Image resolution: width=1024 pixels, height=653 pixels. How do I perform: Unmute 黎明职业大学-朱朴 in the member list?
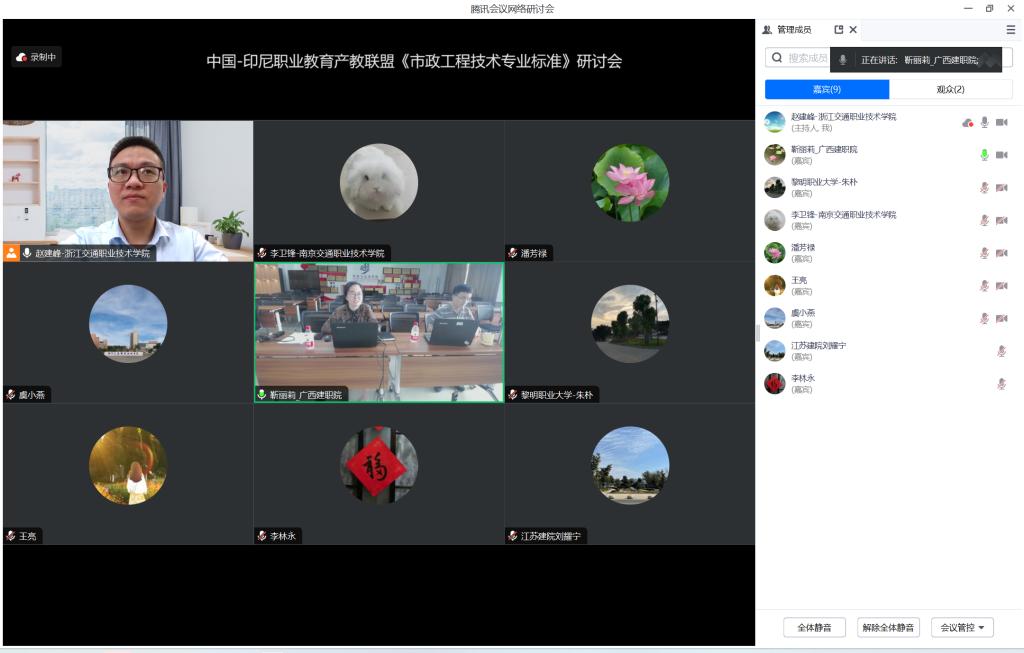(x=984, y=188)
